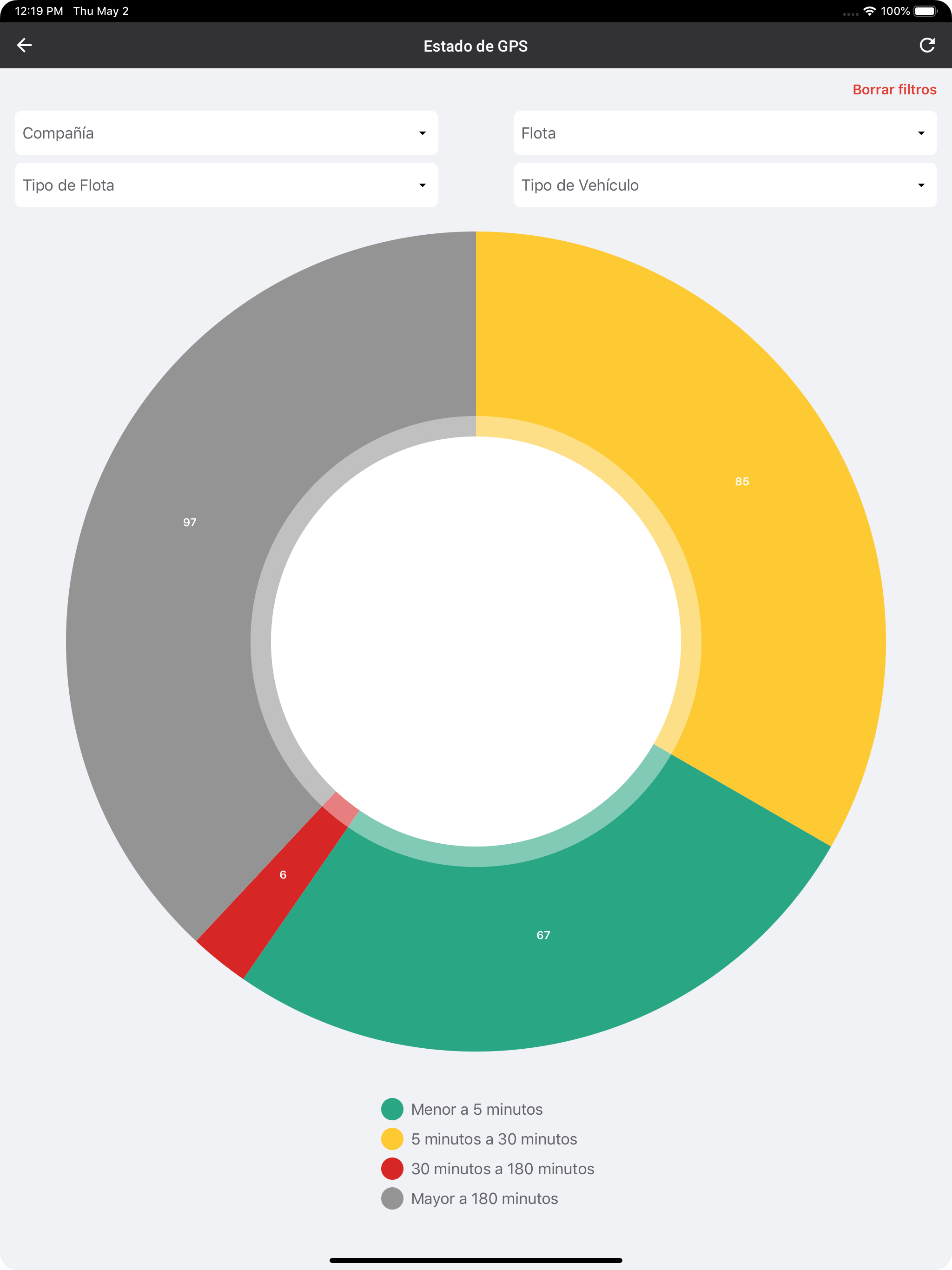Viewport: 952px width, 1270px height.
Task: Tap the home indicator bar
Action: [476, 1260]
